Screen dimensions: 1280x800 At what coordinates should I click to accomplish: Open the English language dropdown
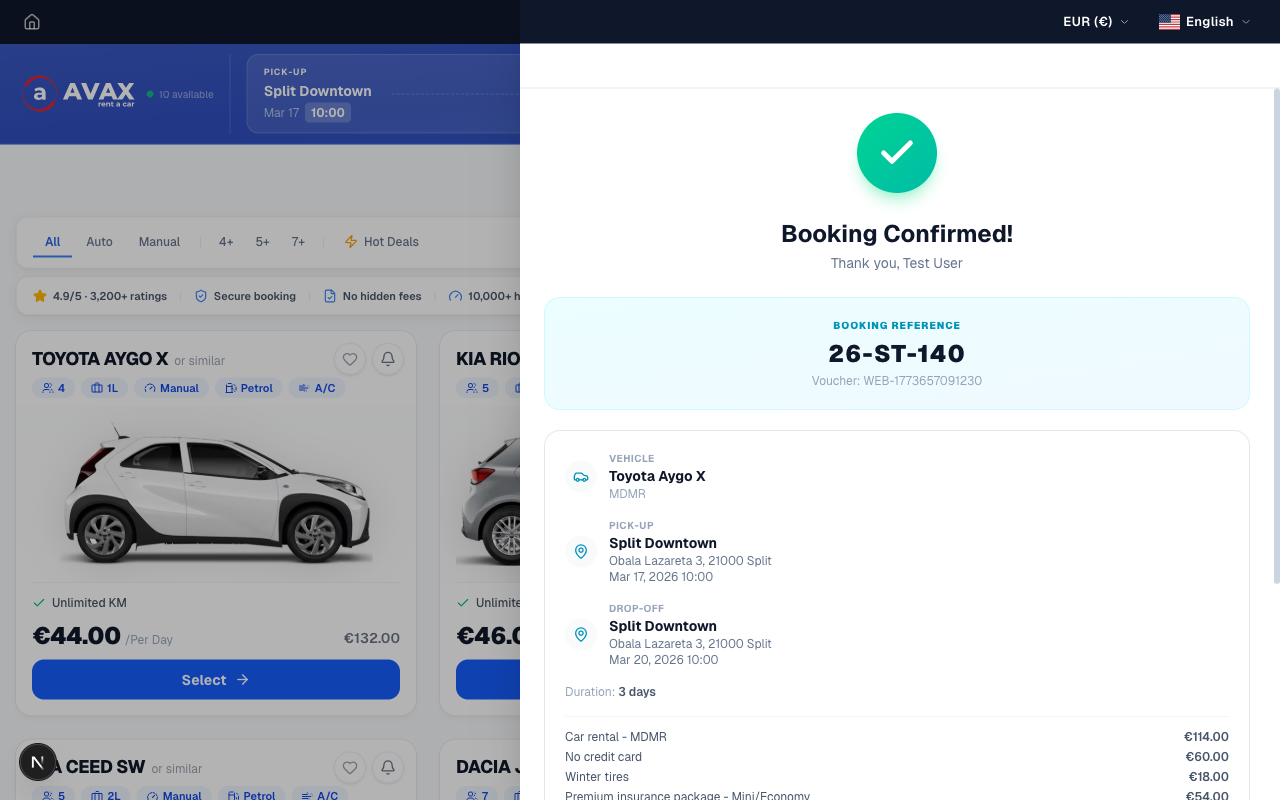pos(1204,22)
